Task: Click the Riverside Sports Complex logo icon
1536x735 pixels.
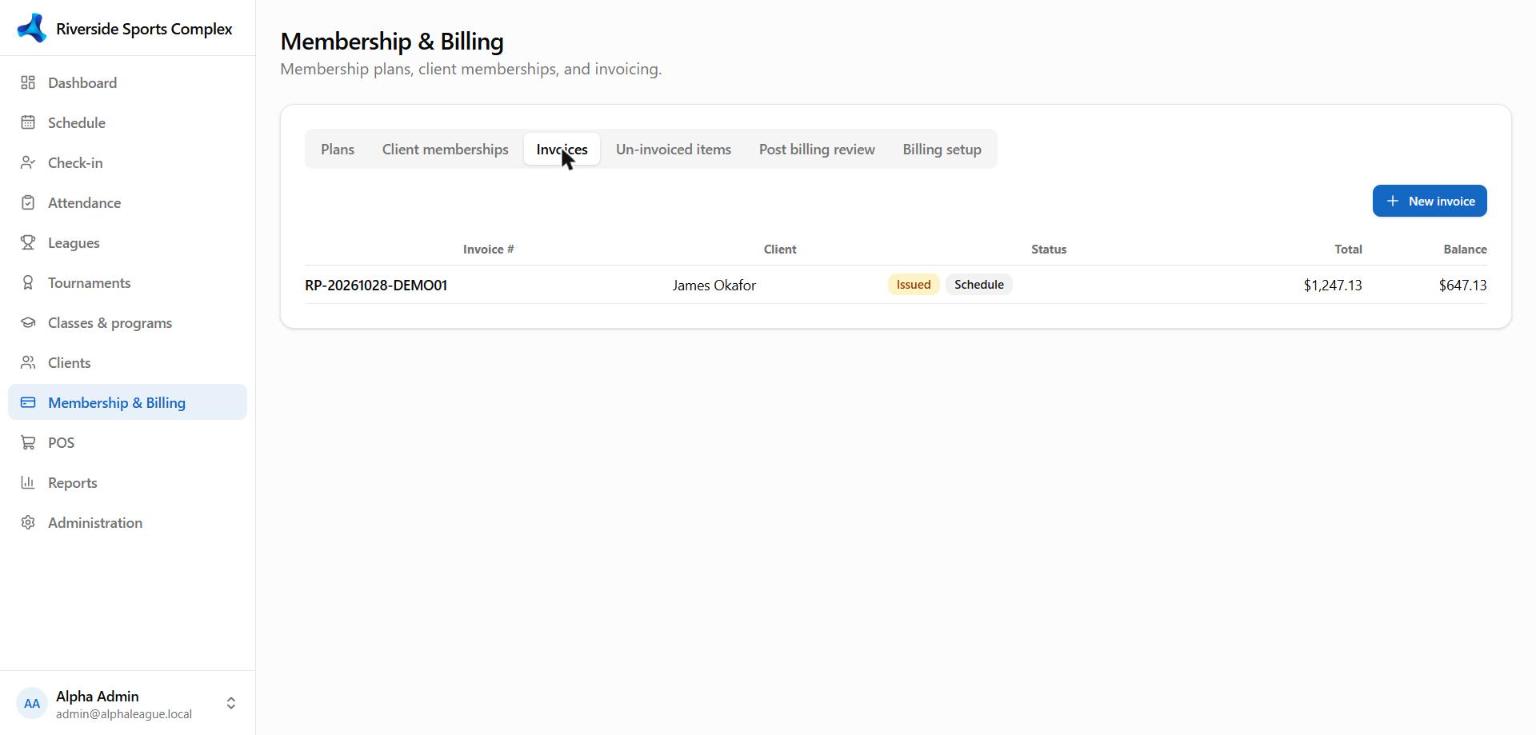Action: pyautogui.click(x=32, y=28)
